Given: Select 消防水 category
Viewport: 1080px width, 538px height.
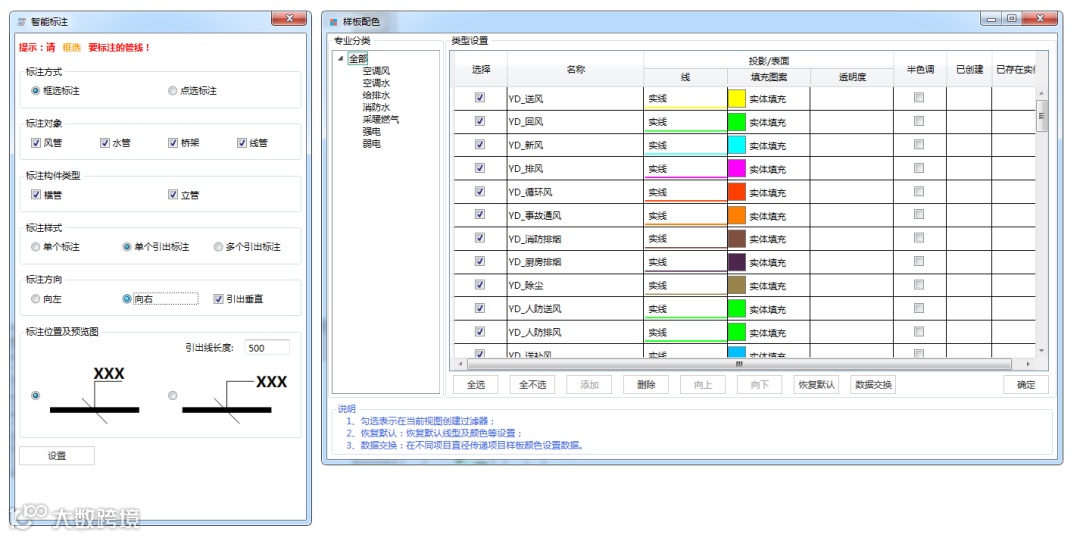Looking at the screenshot, I should pyautogui.click(x=377, y=107).
